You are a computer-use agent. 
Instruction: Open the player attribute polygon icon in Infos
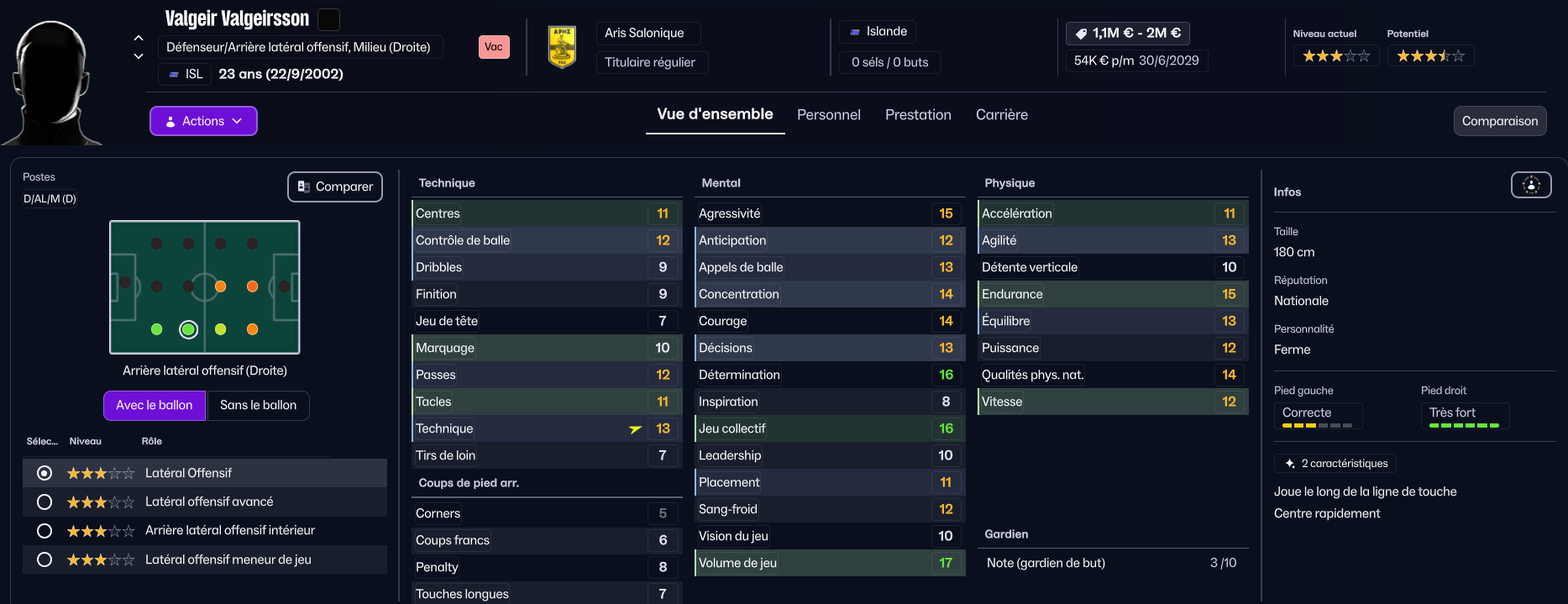click(1530, 185)
